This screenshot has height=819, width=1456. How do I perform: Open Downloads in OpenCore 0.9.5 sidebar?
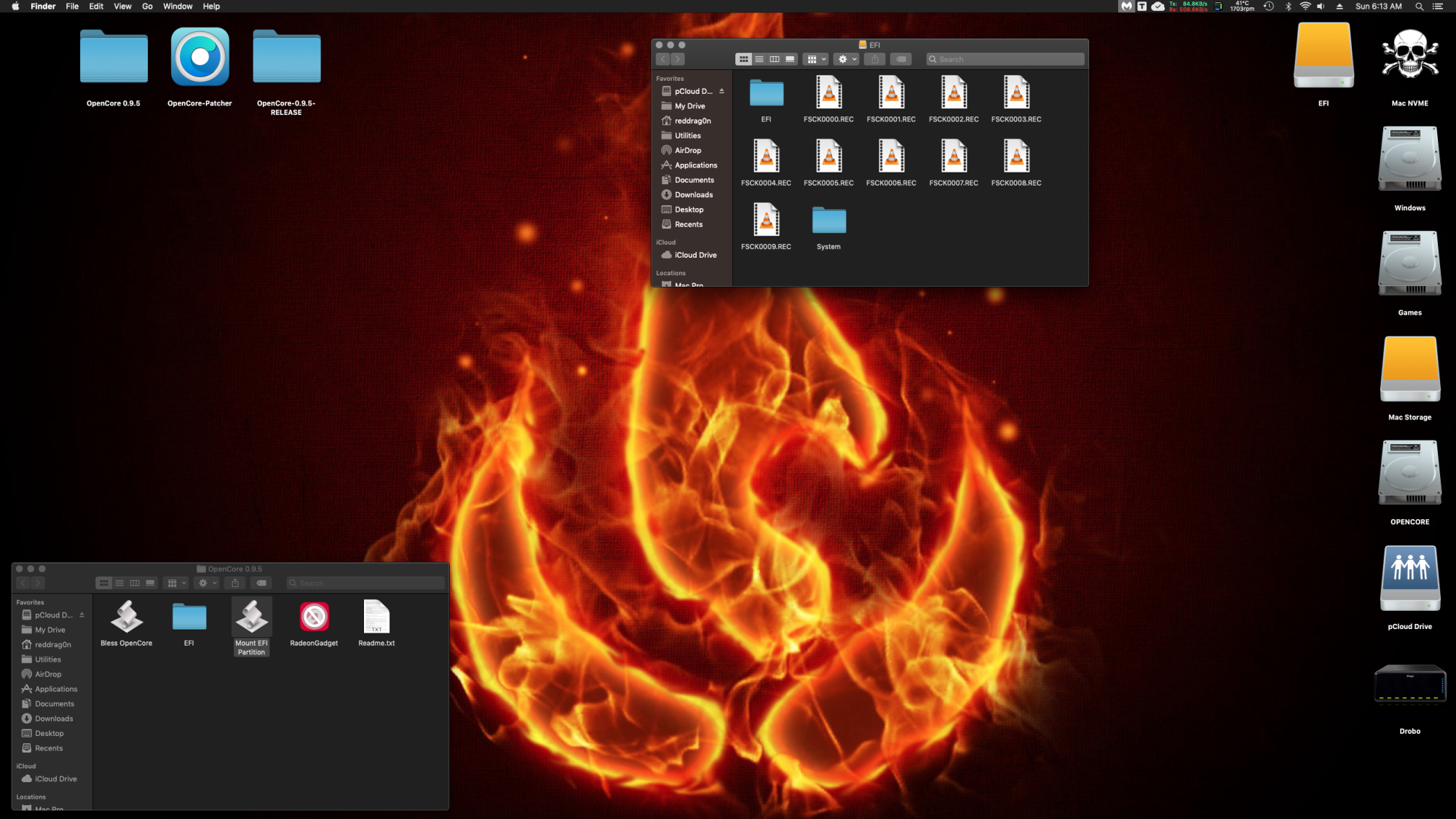pyautogui.click(x=54, y=719)
